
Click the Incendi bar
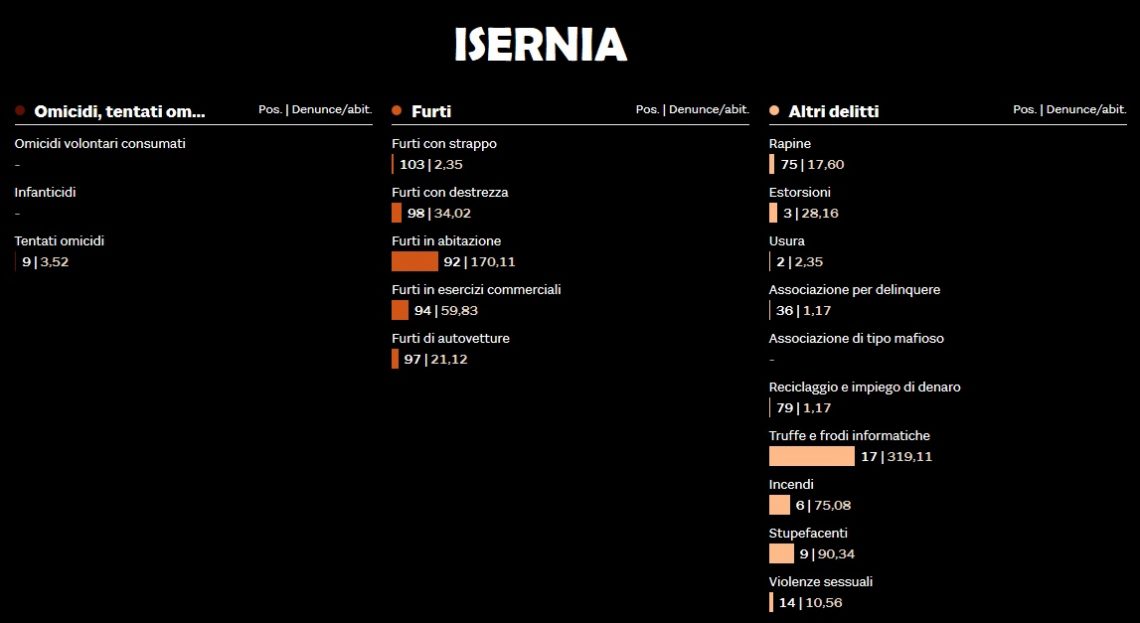[779, 505]
